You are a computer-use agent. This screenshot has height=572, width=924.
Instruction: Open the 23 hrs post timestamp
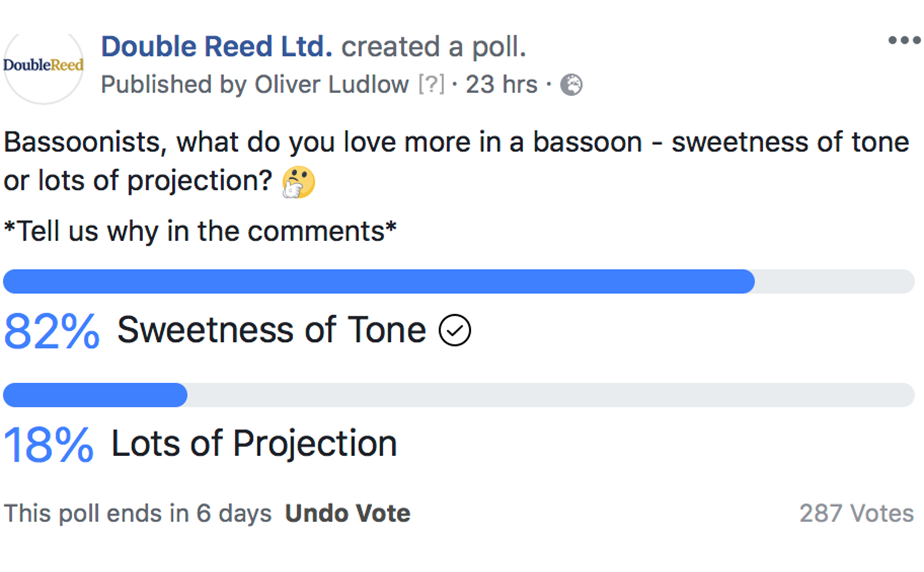pyautogui.click(x=501, y=85)
